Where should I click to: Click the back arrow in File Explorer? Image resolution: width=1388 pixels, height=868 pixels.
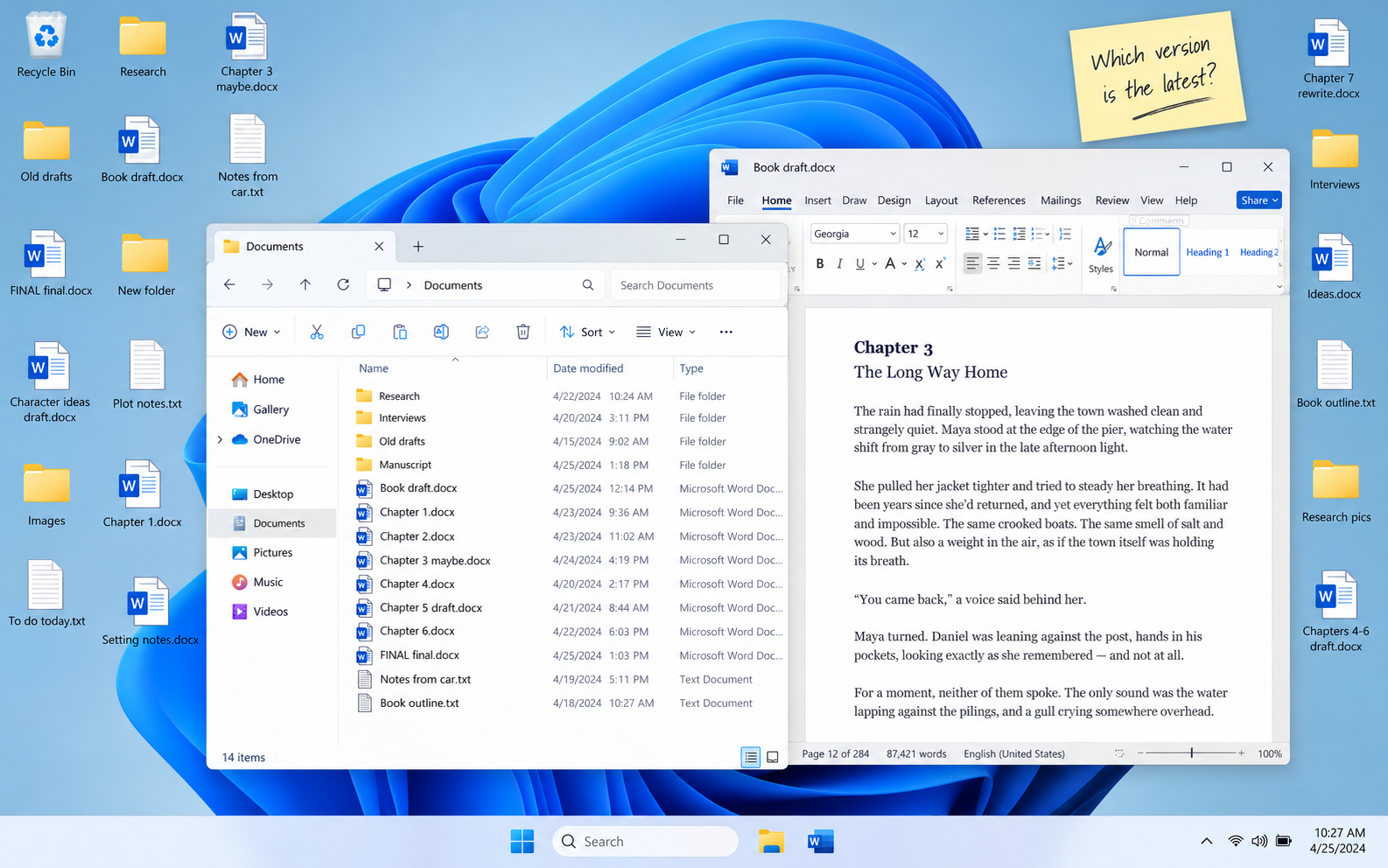pyautogui.click(x=229, y=284)
